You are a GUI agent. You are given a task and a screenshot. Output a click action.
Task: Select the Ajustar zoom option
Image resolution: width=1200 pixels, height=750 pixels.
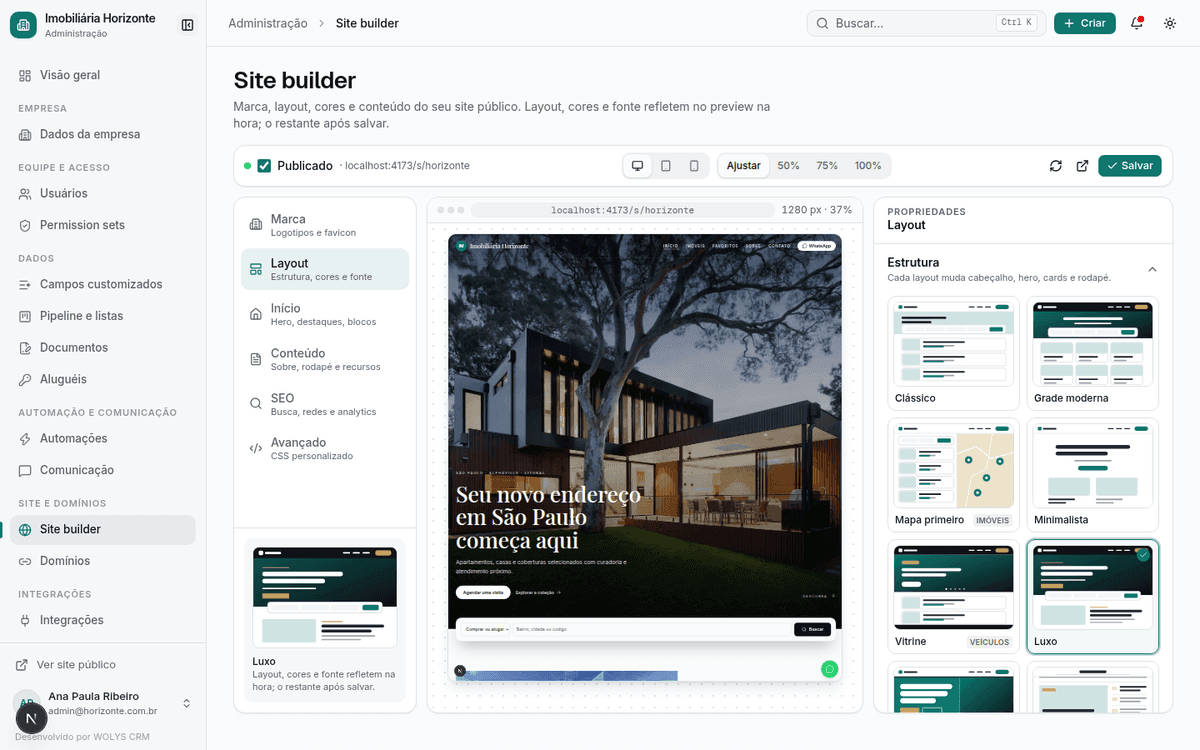[744, 166]
